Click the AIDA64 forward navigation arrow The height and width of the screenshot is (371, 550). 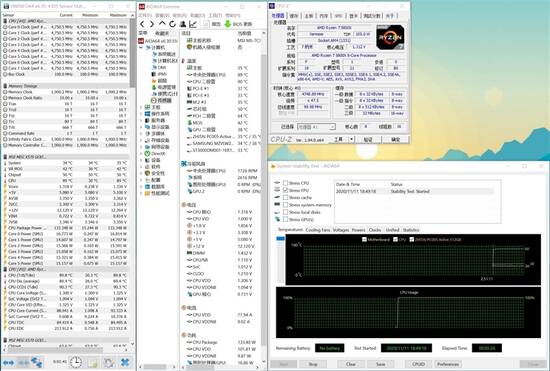tap(152, 24)
